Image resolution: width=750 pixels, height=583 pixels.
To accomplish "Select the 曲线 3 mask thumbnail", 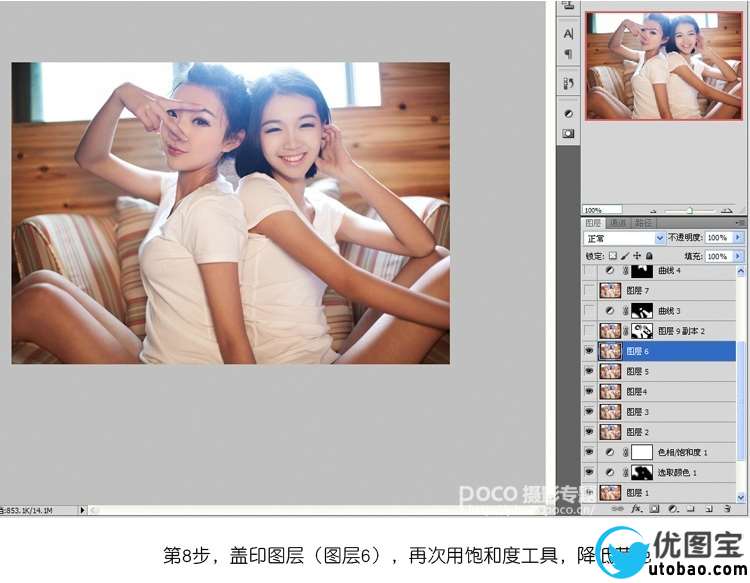I will point(642,311).
